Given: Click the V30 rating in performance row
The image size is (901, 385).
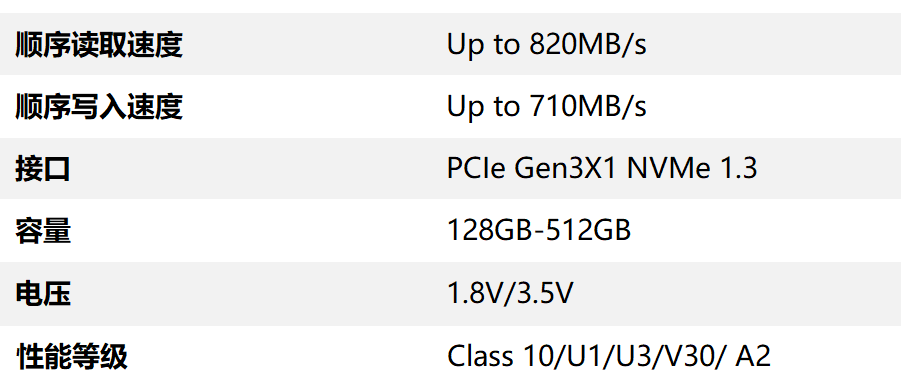Looking at the screenshot, I should pyautogui.click(x=693, y=356).
